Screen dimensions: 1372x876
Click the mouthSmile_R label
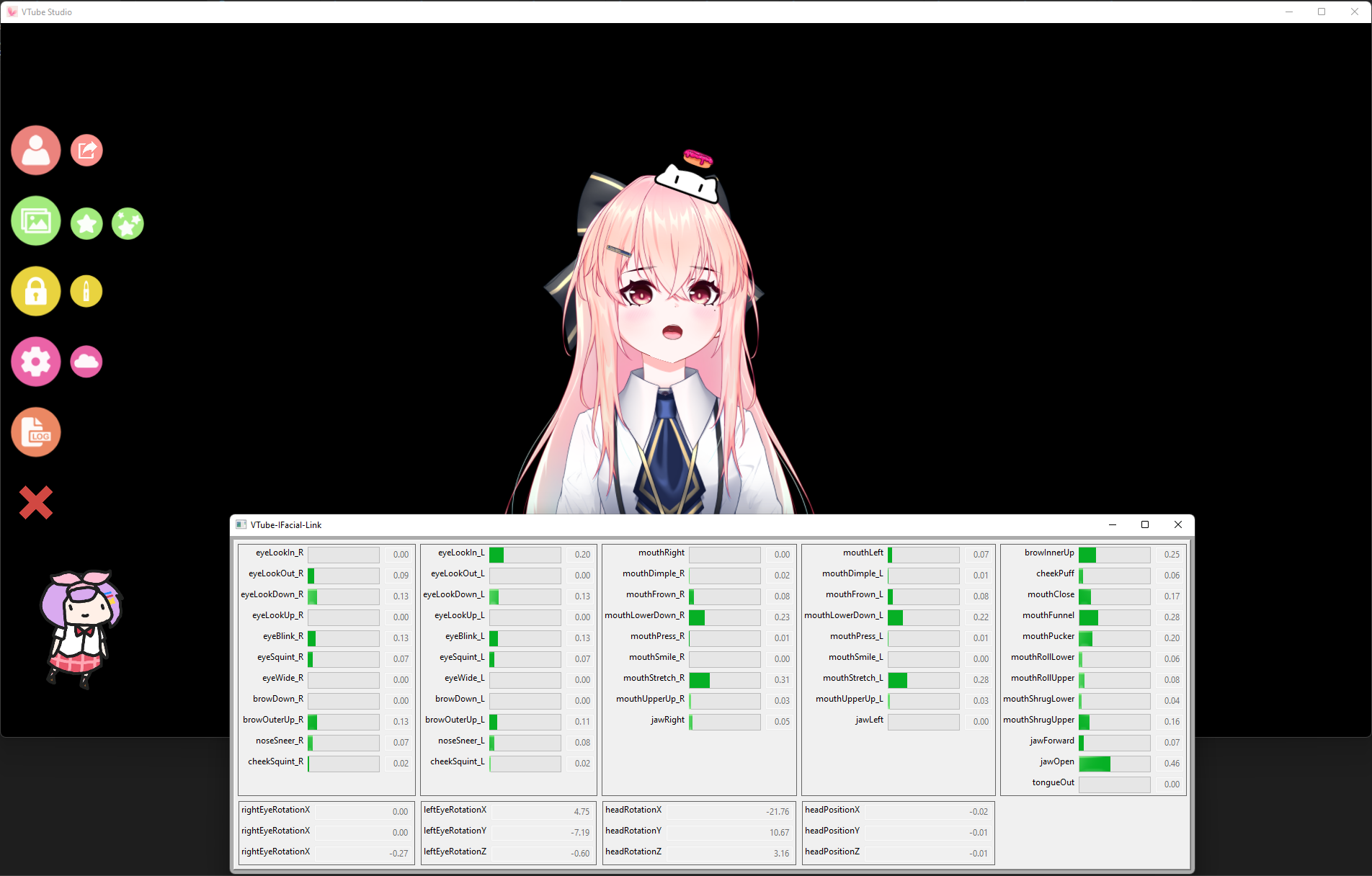[x=656, y=657]
